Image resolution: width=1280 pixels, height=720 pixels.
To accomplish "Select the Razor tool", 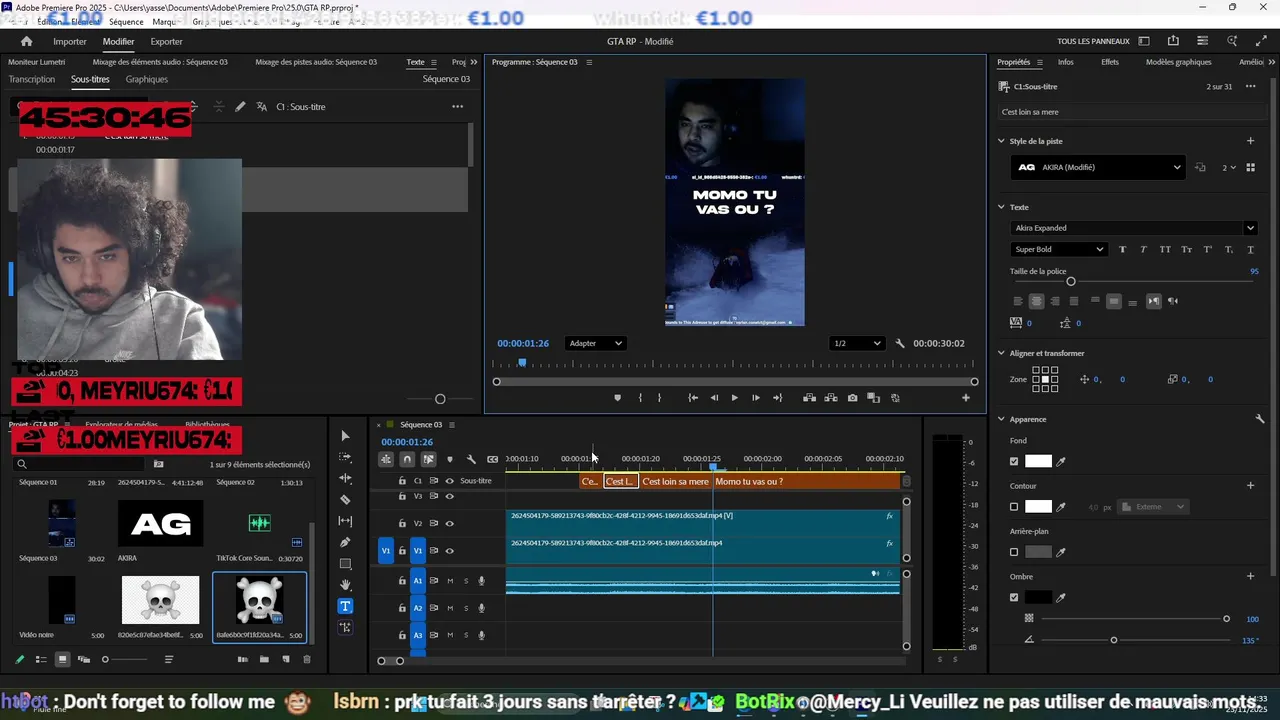I will pyautogui.click(x=345, y=499).
